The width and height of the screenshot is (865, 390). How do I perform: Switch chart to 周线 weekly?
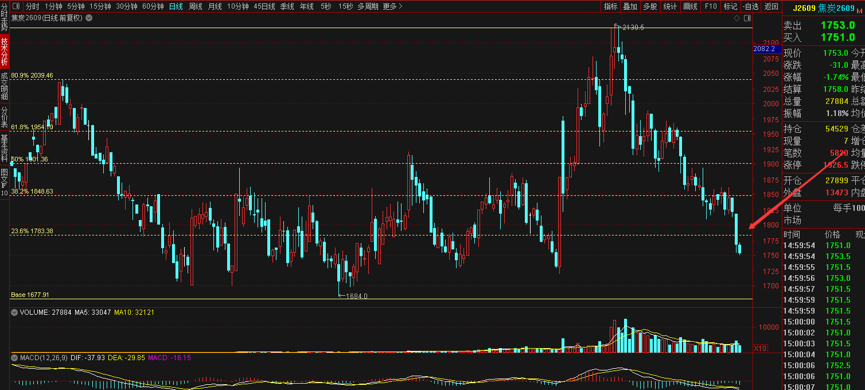pos(195,7)
